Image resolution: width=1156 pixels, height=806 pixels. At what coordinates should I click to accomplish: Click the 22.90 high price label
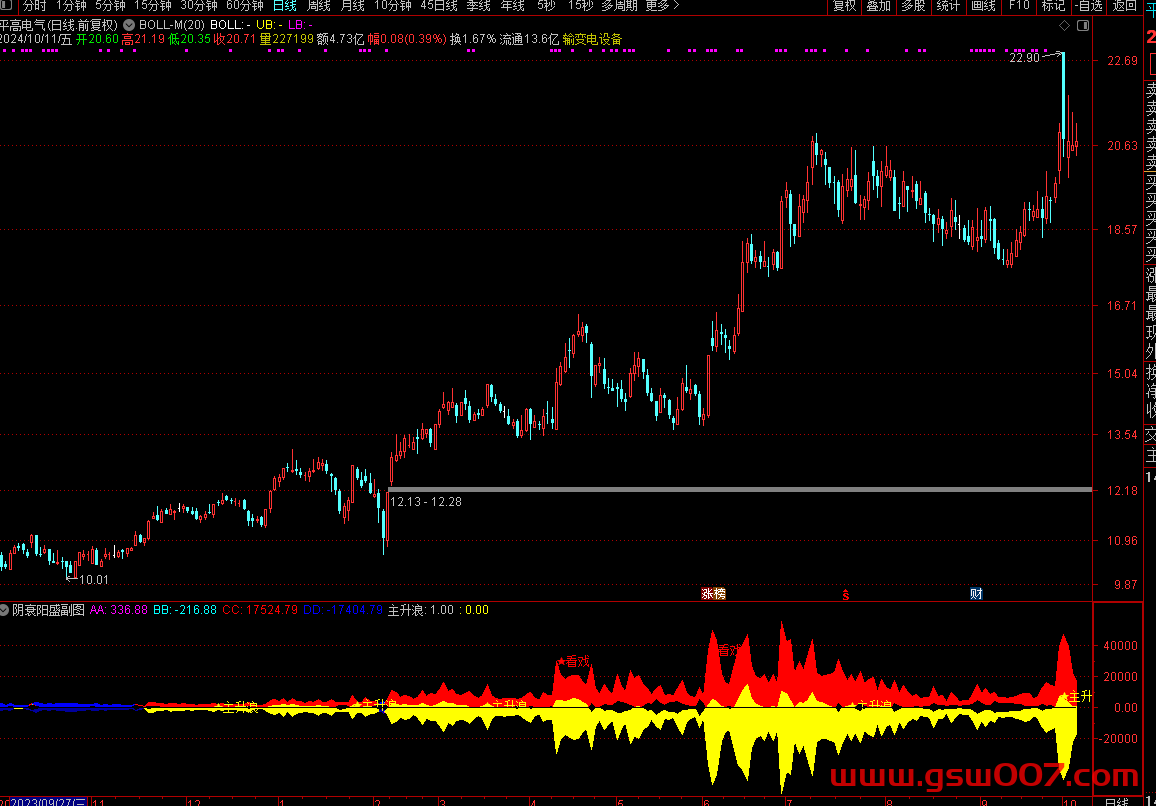point(1024,58)
